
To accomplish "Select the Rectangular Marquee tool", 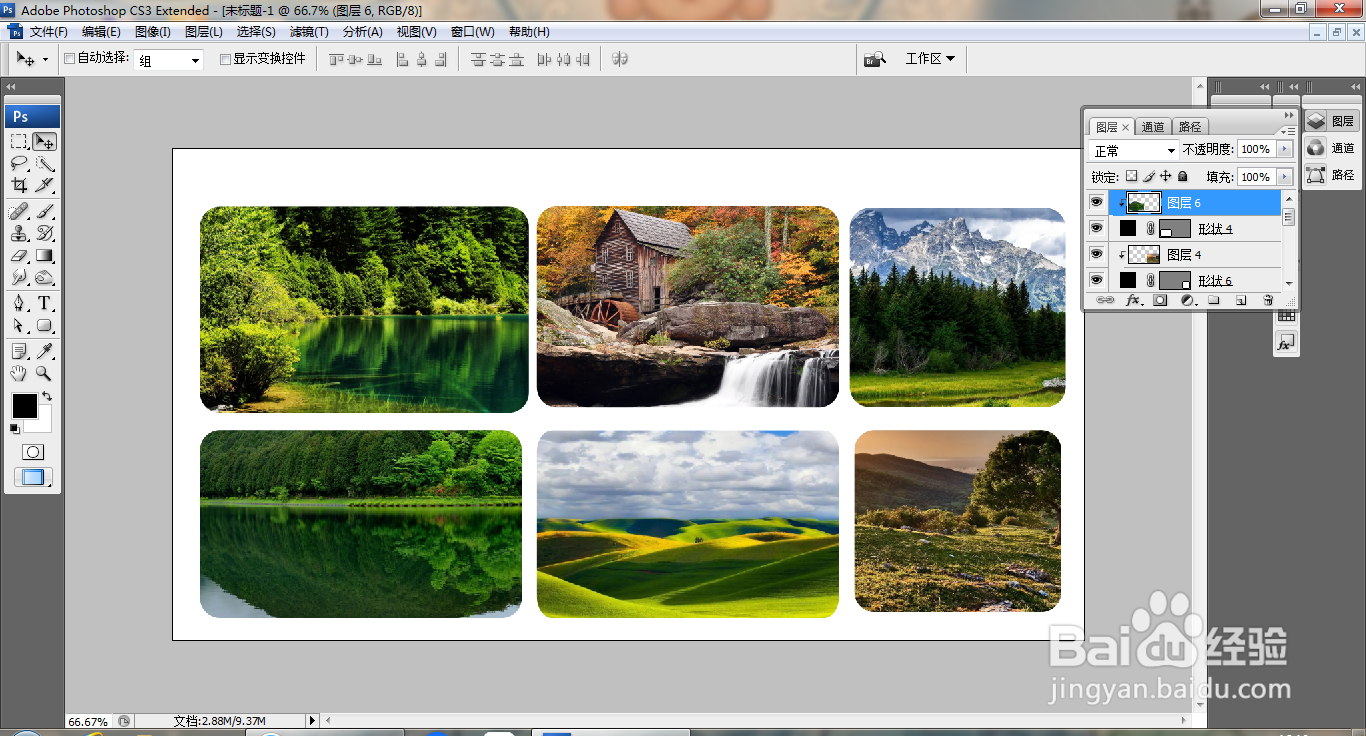I will click(19, 141).
